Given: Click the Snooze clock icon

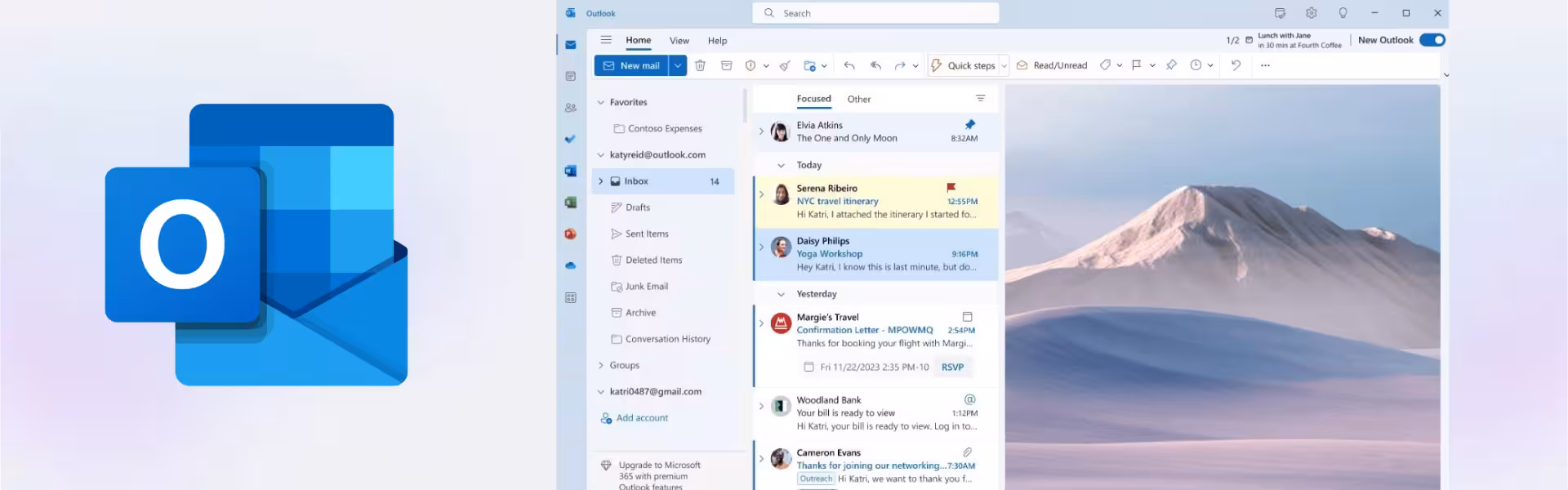Looking at the screenshot, I should [x=1196, y=65].
